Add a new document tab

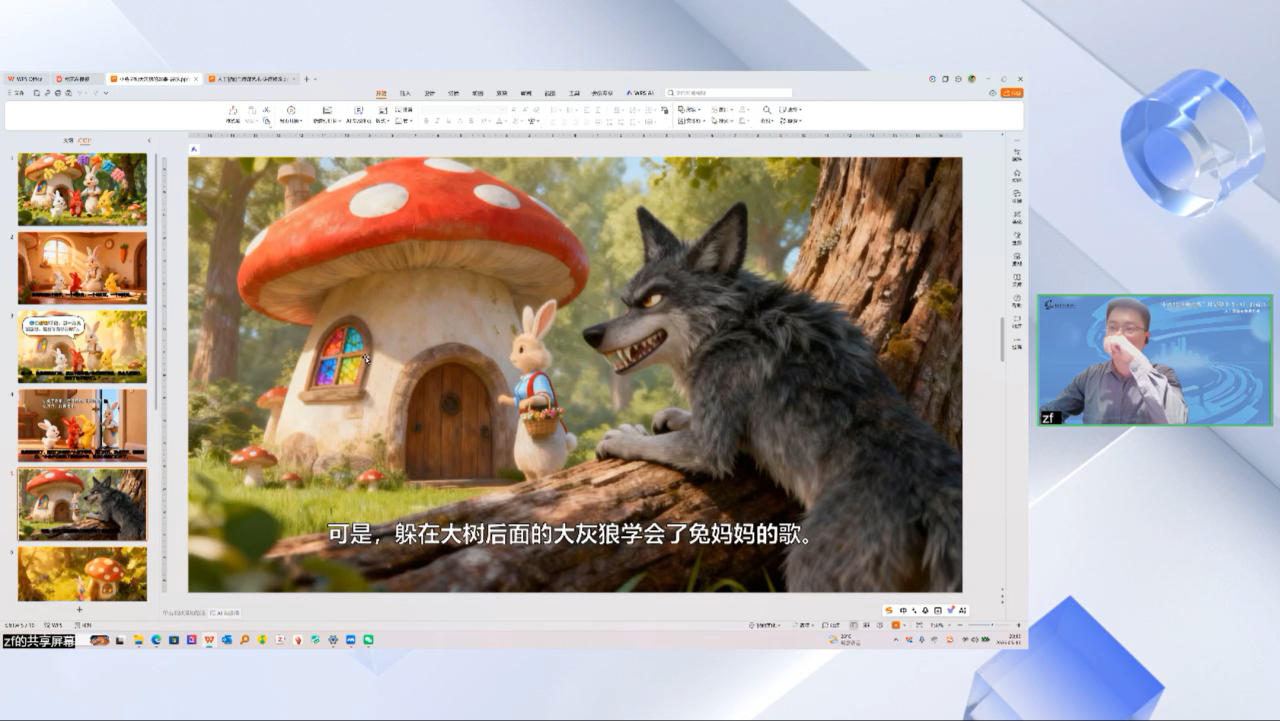tap(306, 79)
